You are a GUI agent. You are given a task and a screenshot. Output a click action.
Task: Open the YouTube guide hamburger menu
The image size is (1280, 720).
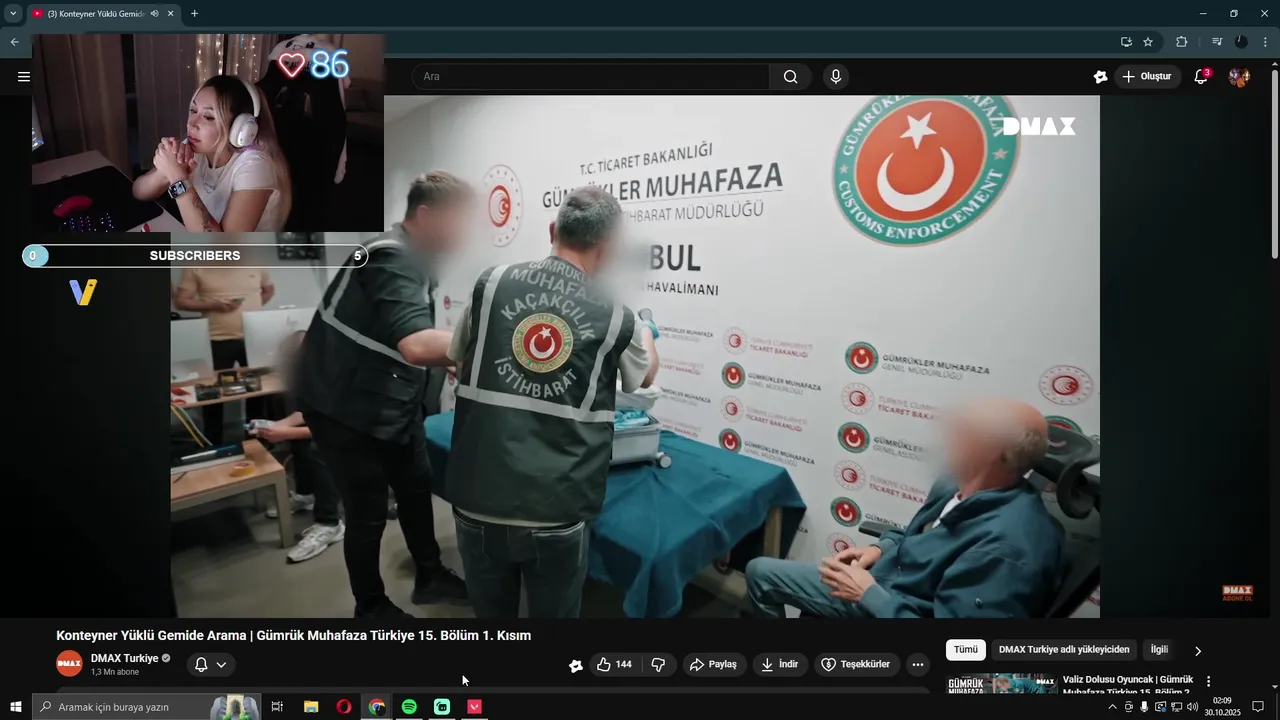pos(24,77)
